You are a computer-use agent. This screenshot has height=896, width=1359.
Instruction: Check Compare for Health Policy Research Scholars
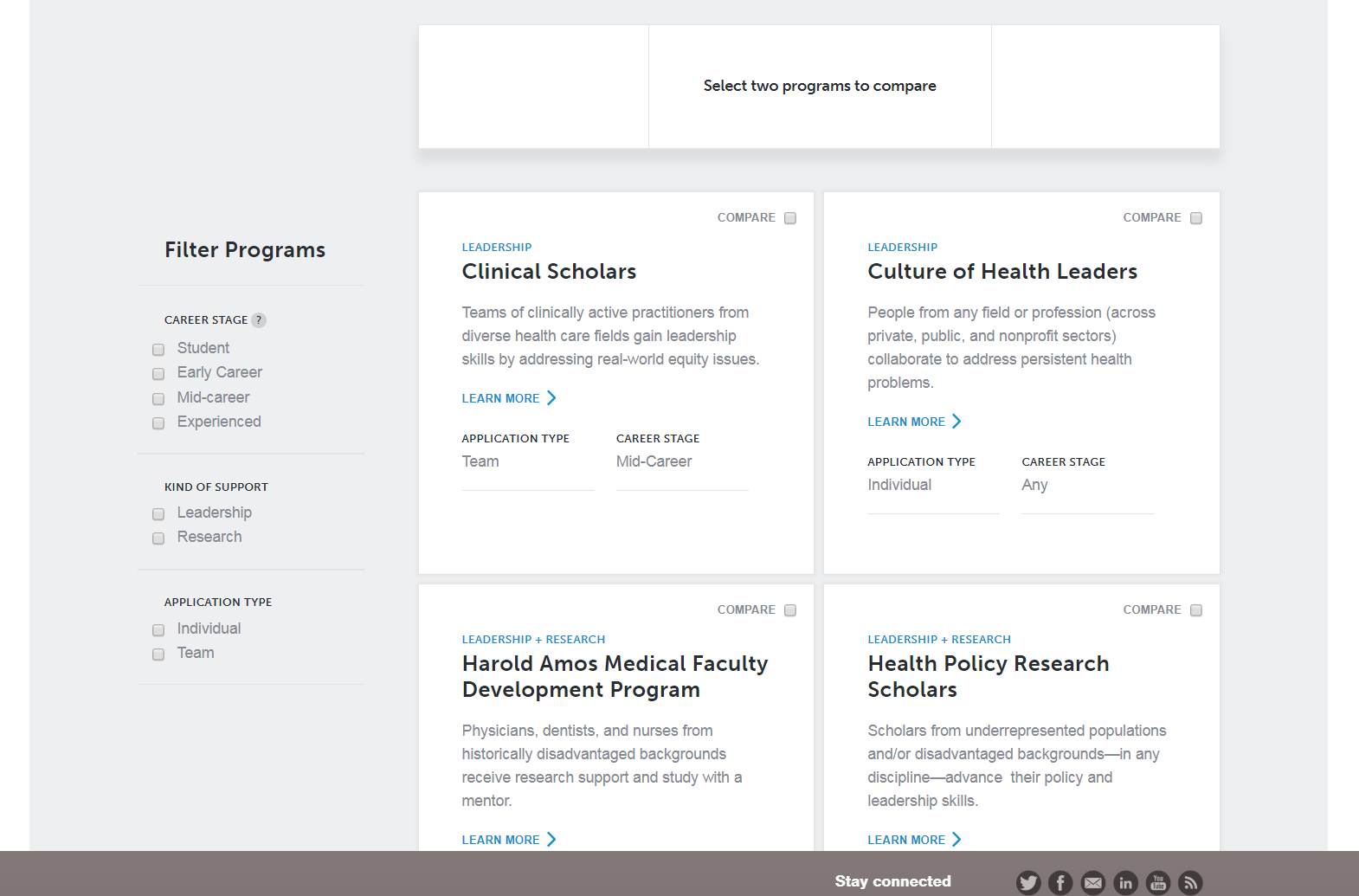click(x=1196, y=610)
